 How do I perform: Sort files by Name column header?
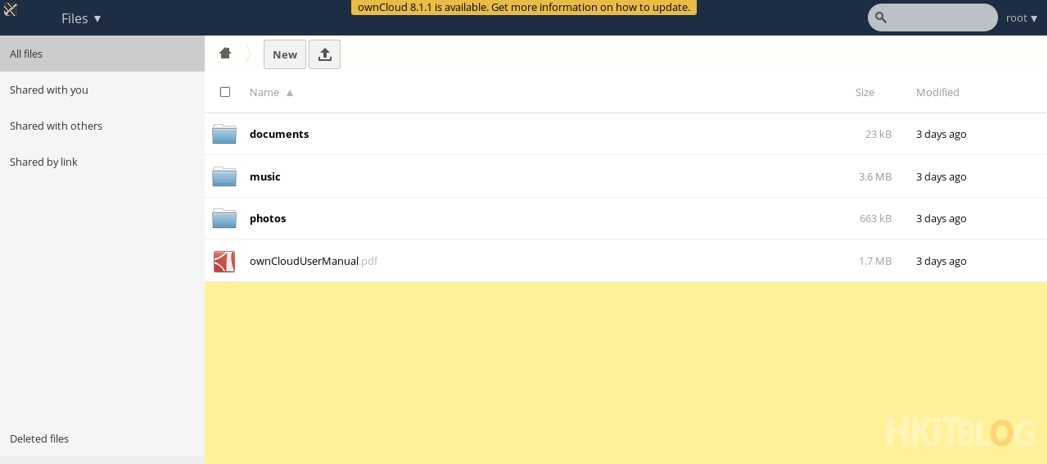point(265,92)
